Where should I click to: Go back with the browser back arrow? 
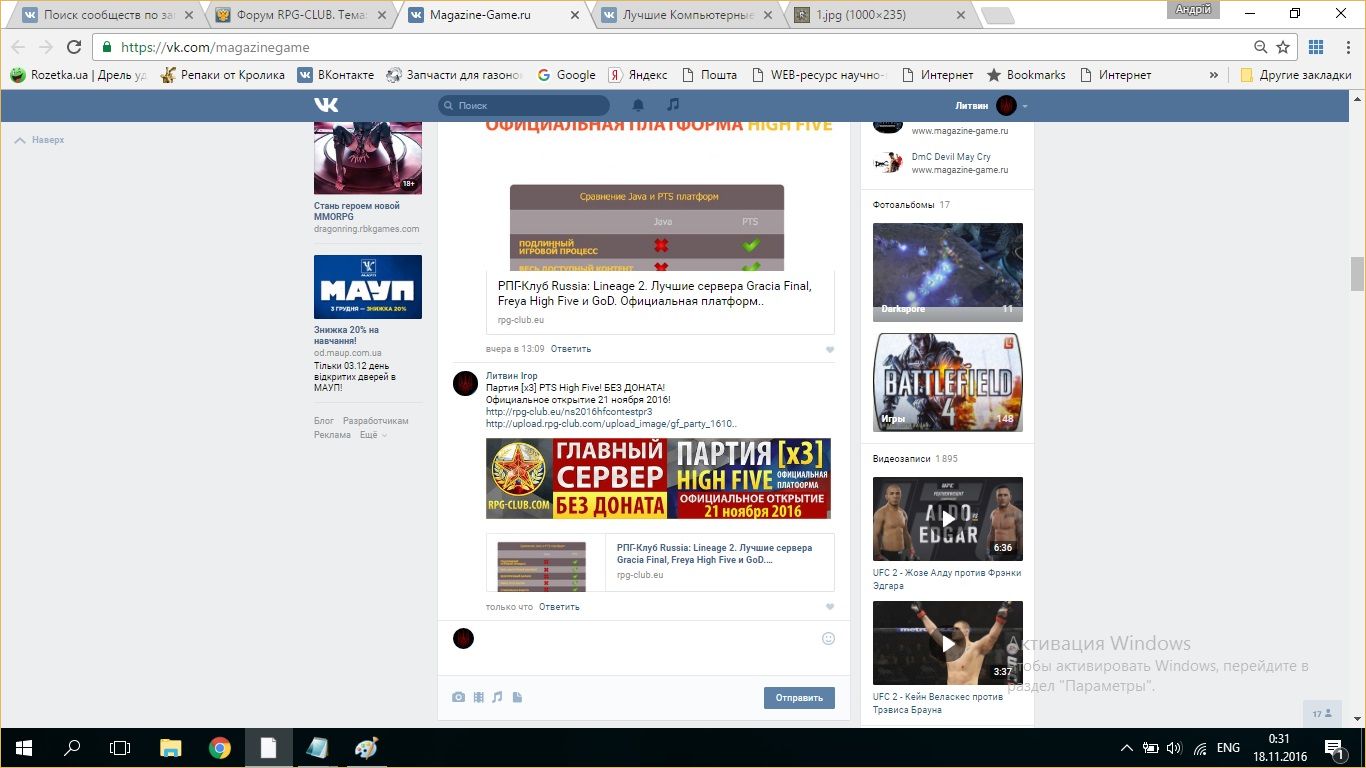tap(19, 47)
